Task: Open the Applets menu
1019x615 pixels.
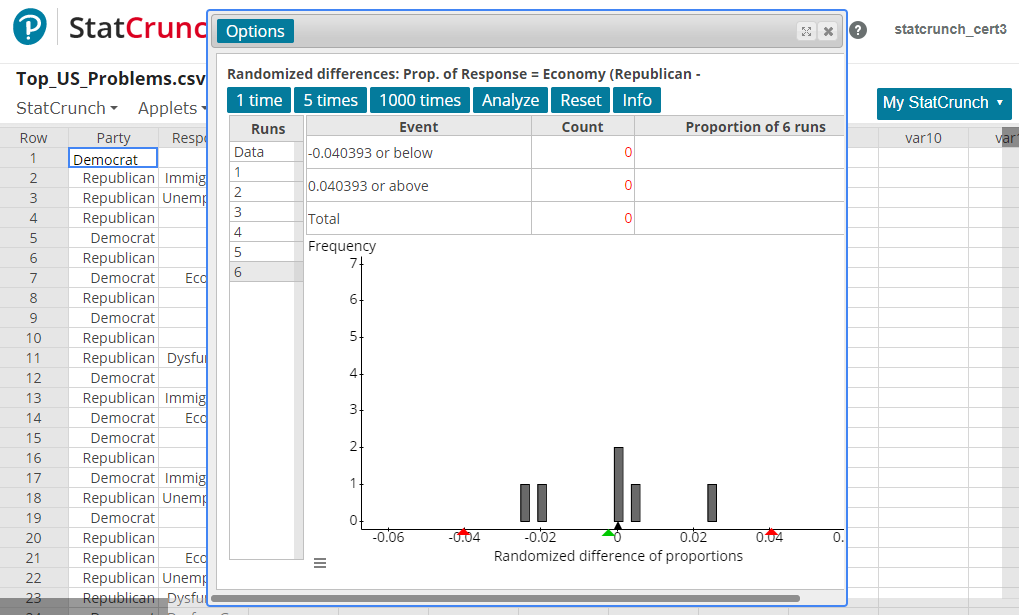Action: (x=170, y=107)
